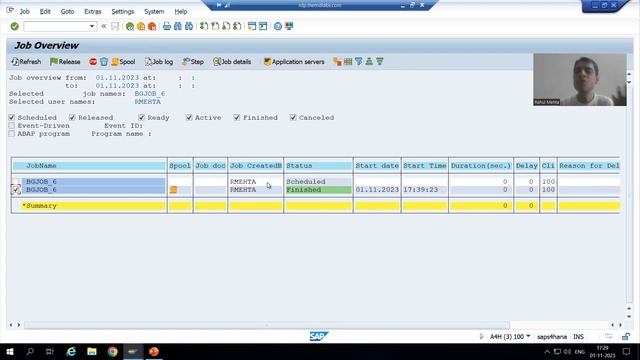Image resolution: width=640 pixels, height=360 pixels.
Task: Click the Release button
Action: point(65,62)
